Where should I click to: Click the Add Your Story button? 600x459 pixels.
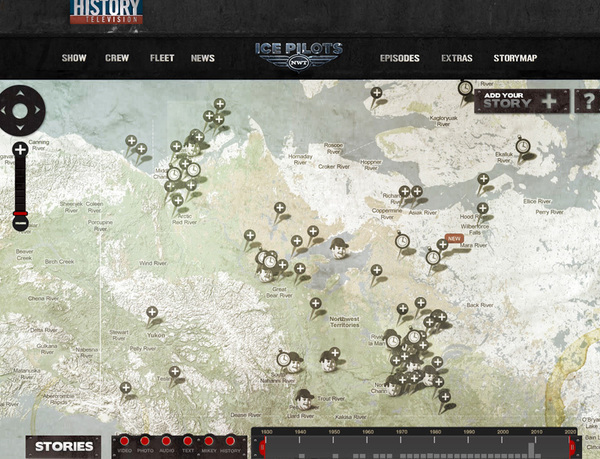point(522,101)
